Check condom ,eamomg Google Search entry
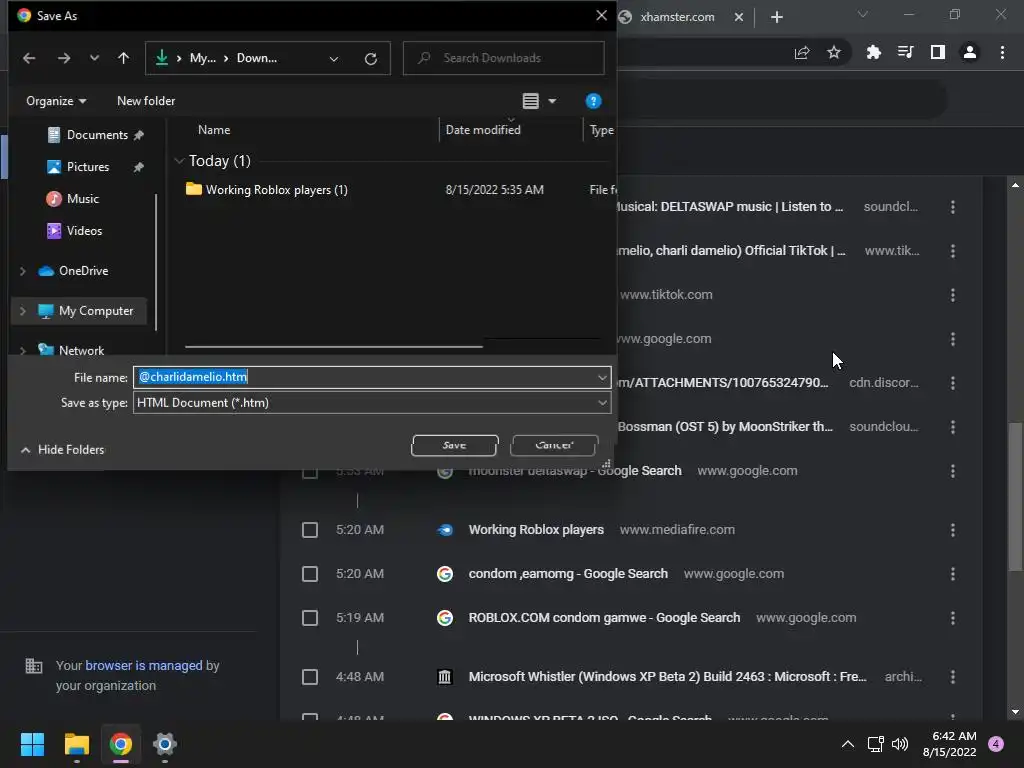The width and height of the screenshot is (1024, 768). (x=310, y=574)
